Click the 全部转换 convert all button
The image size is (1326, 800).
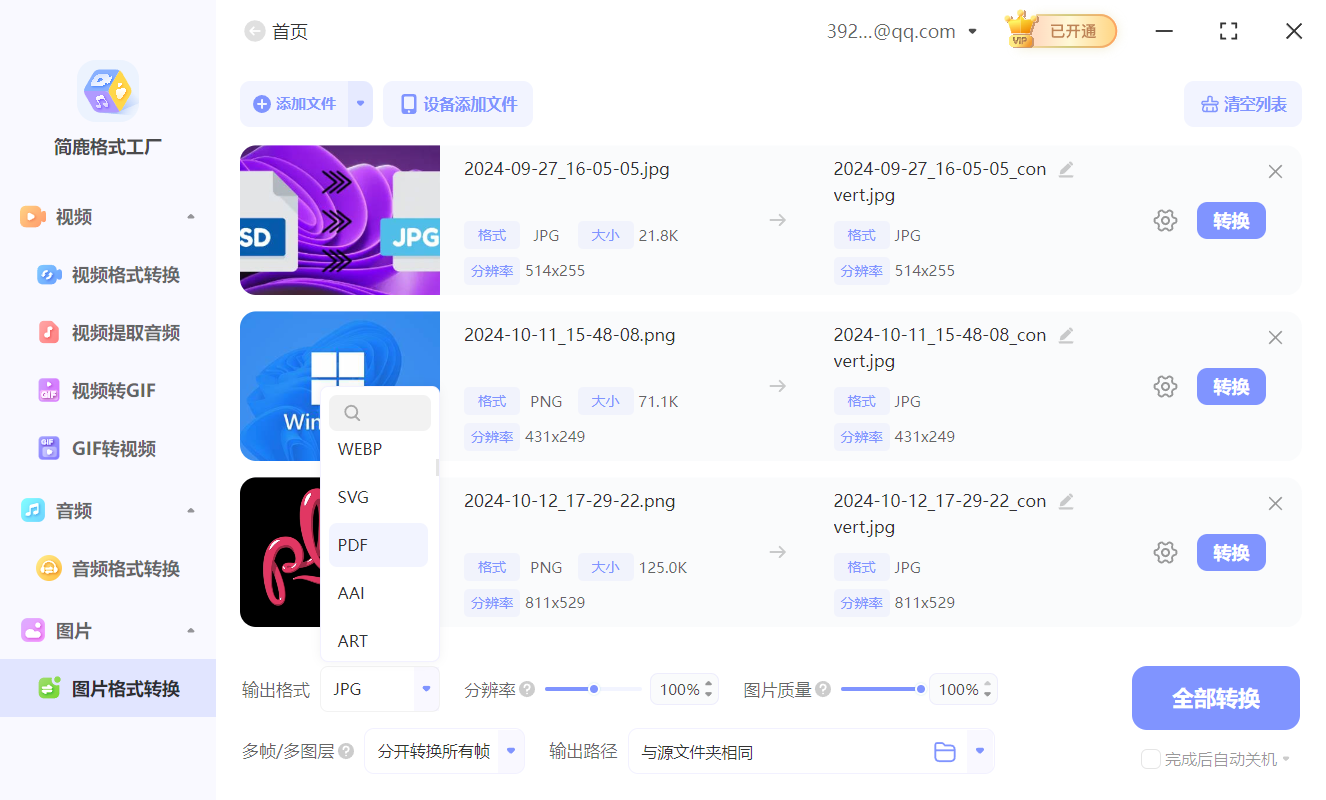click(x=1215, y=697)
